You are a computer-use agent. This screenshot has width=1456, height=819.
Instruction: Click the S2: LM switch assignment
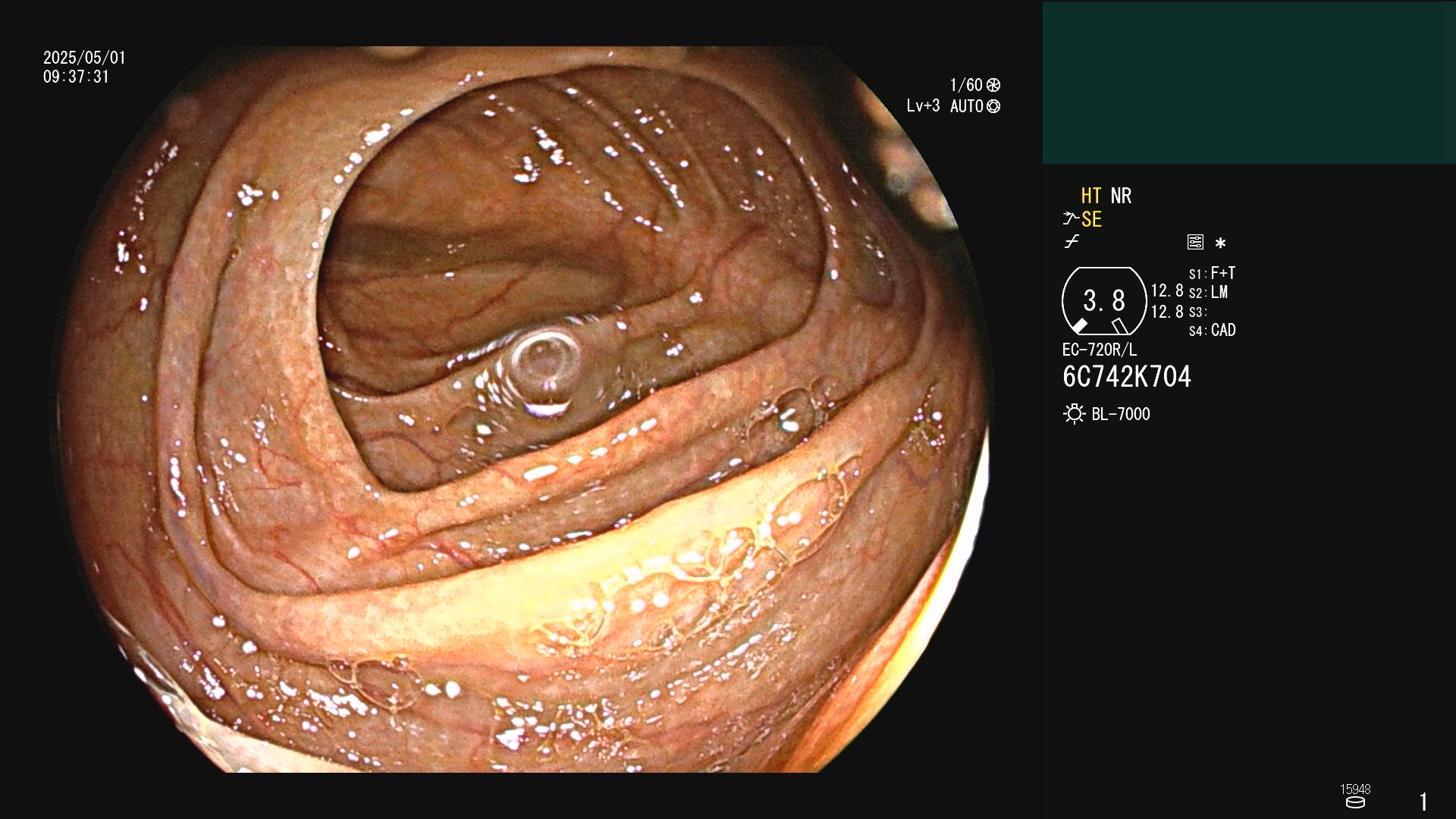point(1208,292)
